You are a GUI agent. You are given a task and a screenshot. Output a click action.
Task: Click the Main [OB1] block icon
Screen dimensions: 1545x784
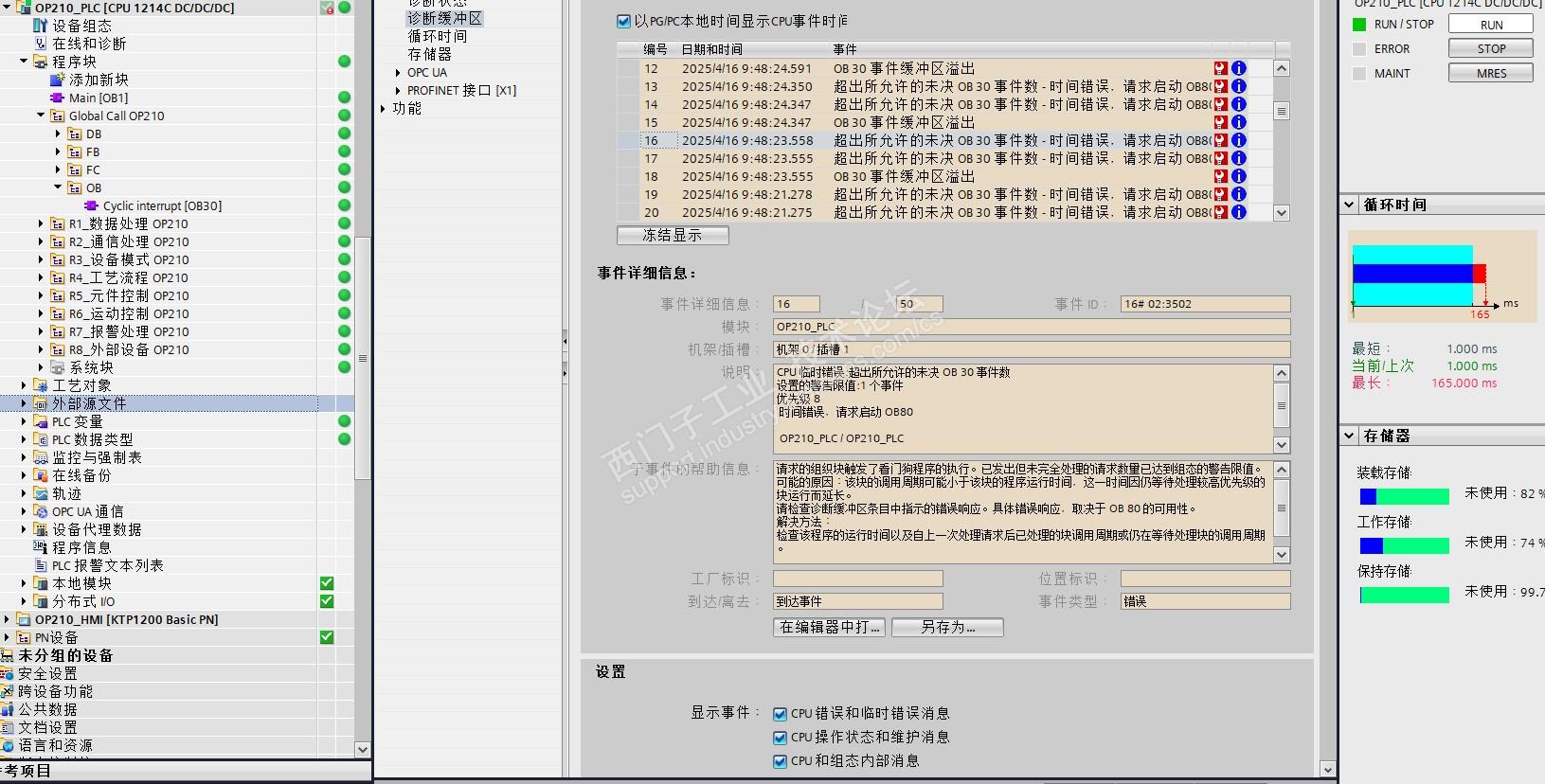58,98
